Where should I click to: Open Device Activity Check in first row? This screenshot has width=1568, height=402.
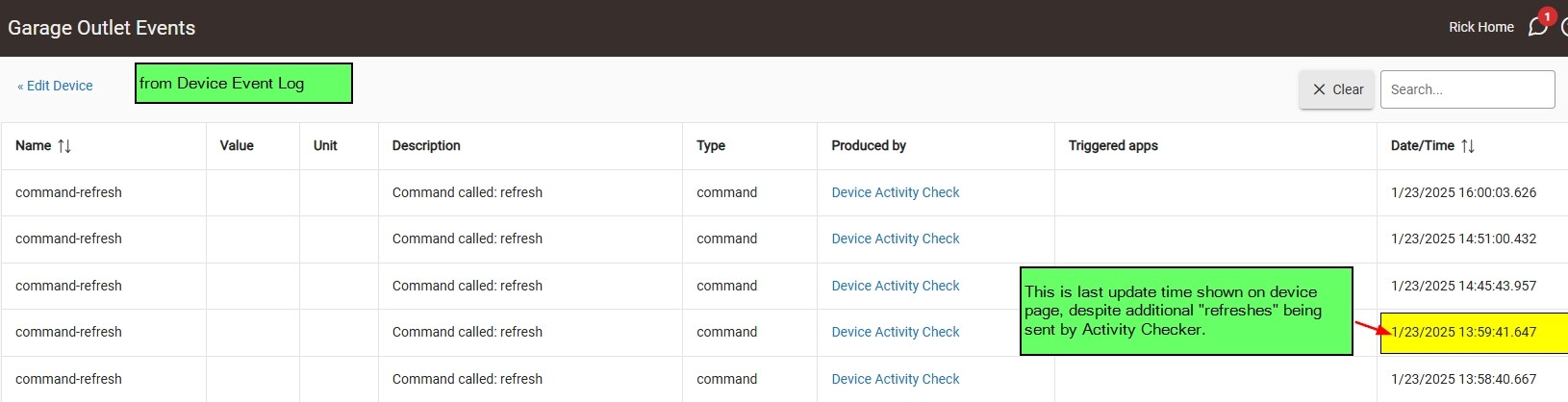click(896, 192)
